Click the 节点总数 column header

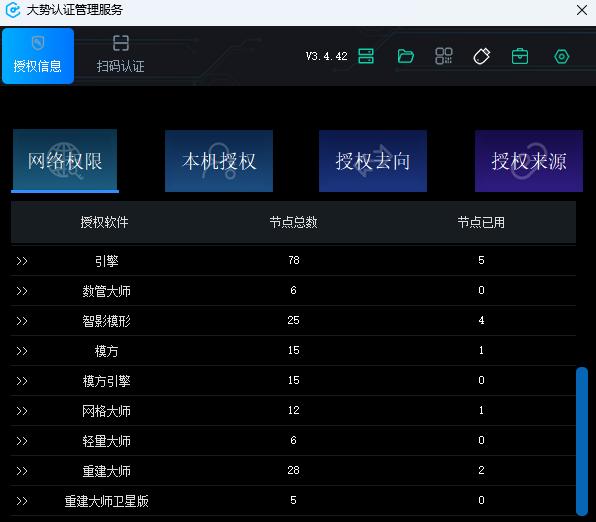pos(293,222)
